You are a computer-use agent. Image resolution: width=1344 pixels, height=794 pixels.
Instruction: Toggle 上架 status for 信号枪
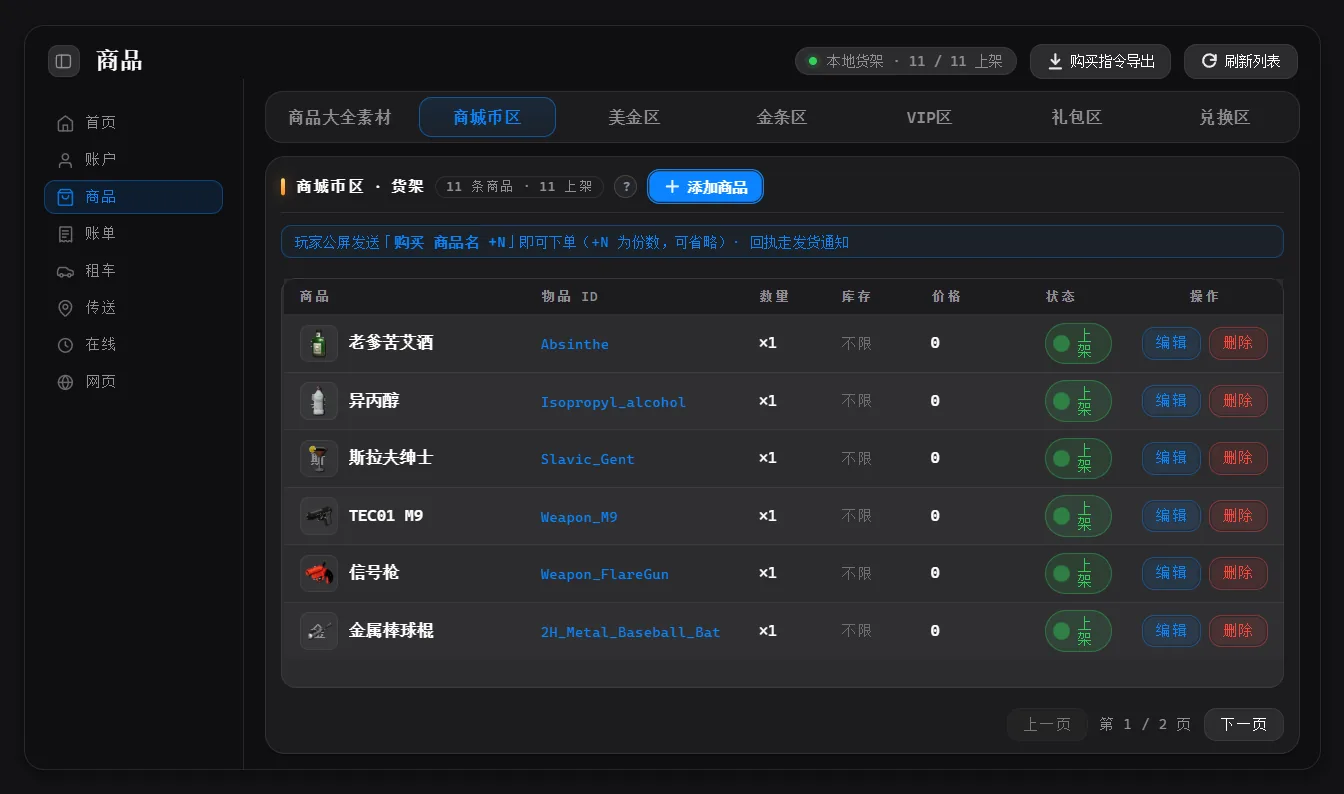coord(1078,573)
